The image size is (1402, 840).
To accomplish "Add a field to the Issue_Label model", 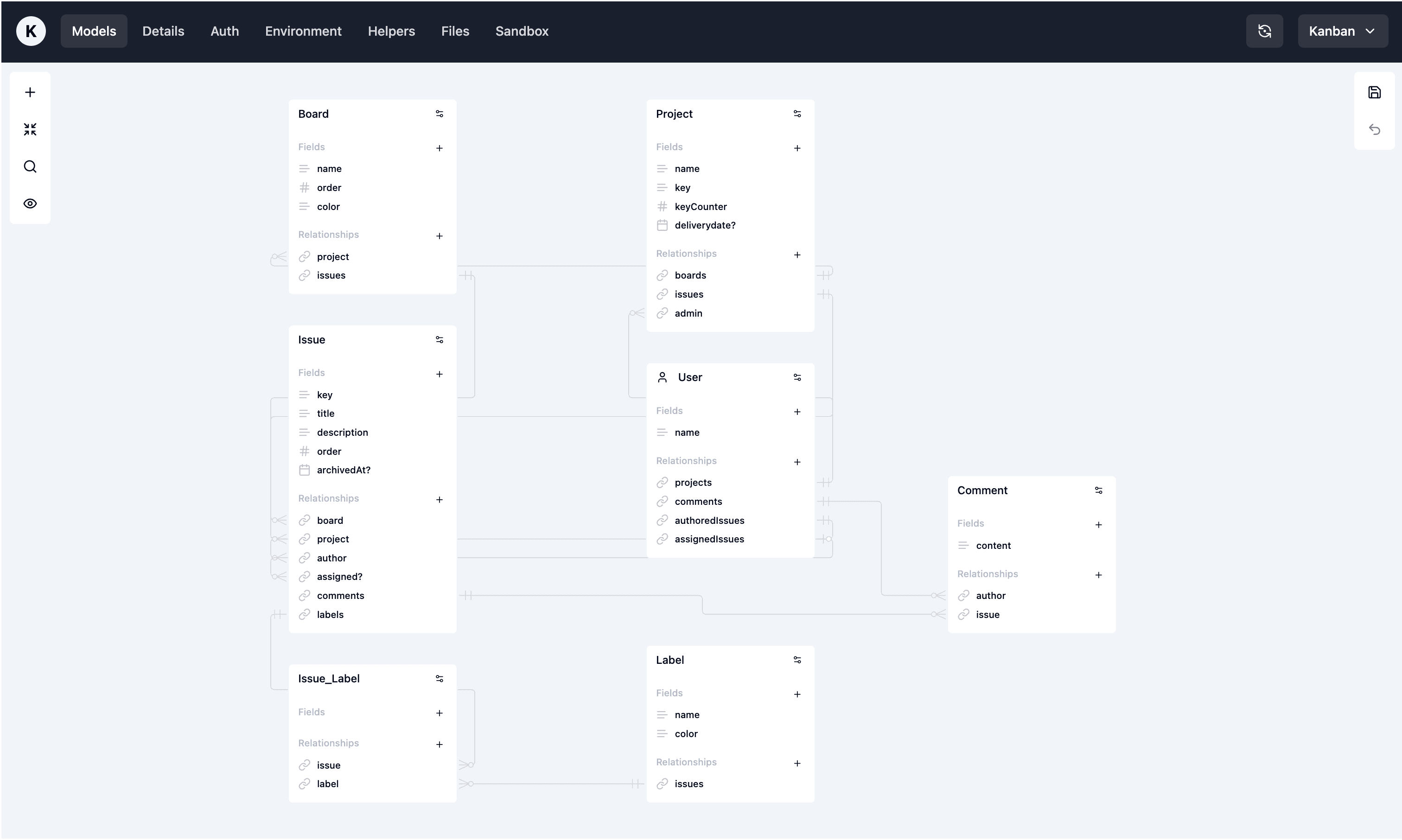I will [439, 713].
